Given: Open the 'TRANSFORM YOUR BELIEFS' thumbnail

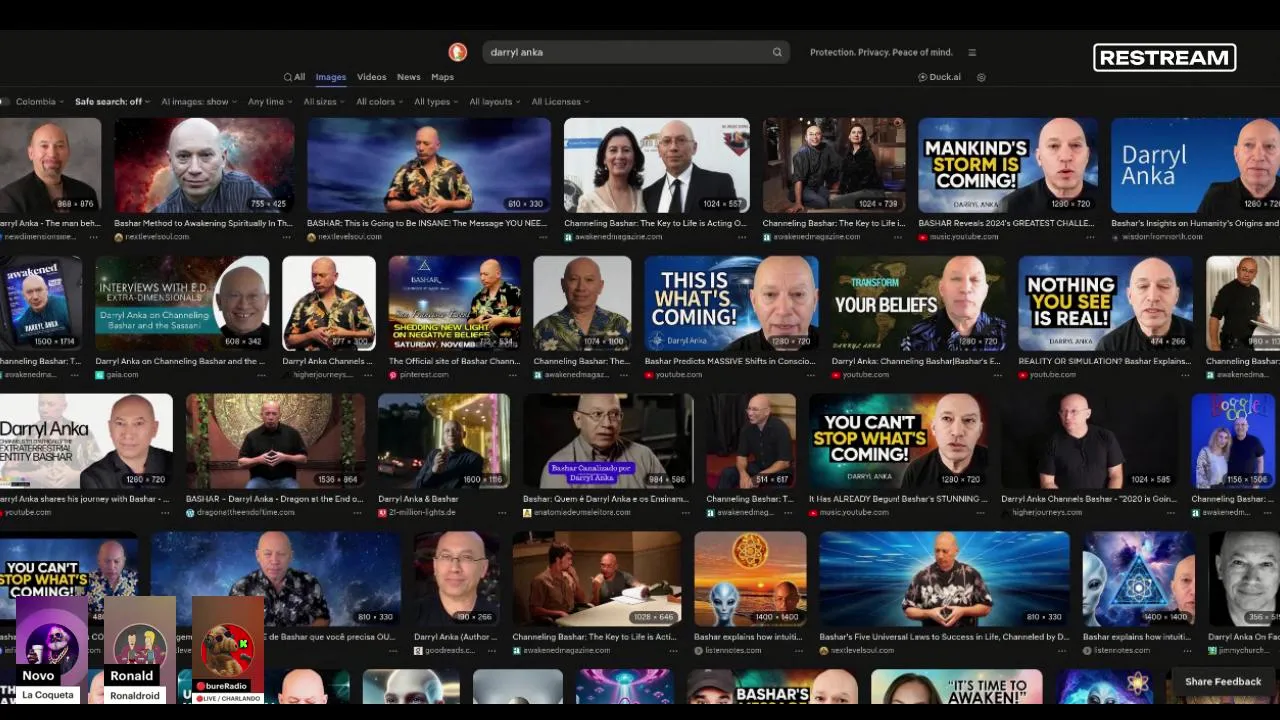Looking at the screenshot, I should (x=919, y=304).
